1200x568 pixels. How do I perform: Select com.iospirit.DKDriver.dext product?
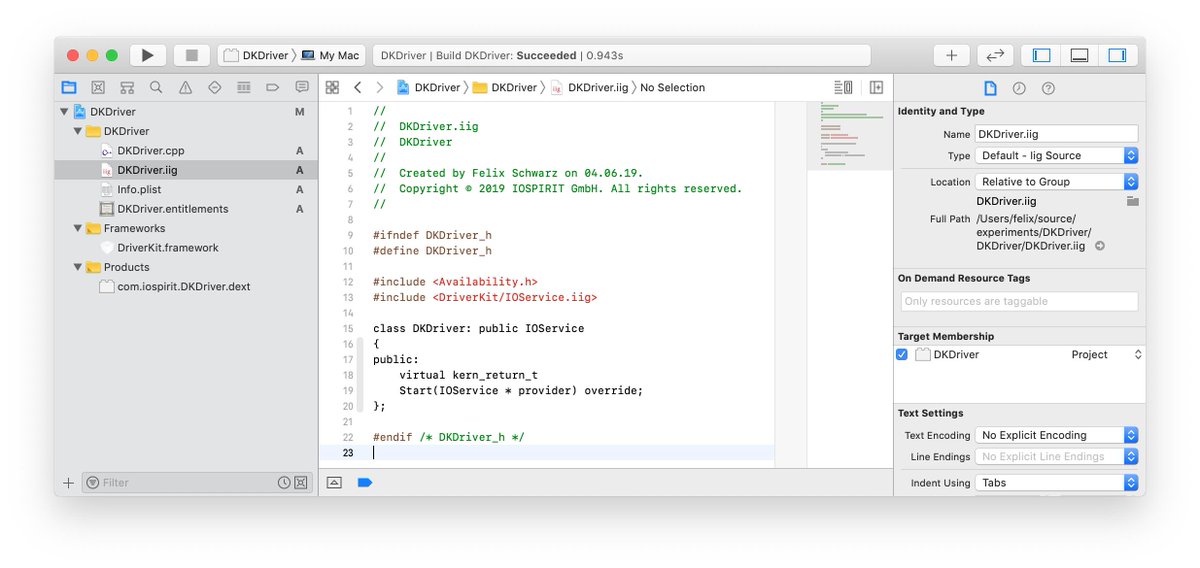pyautogui.click(x=186, y=286)
